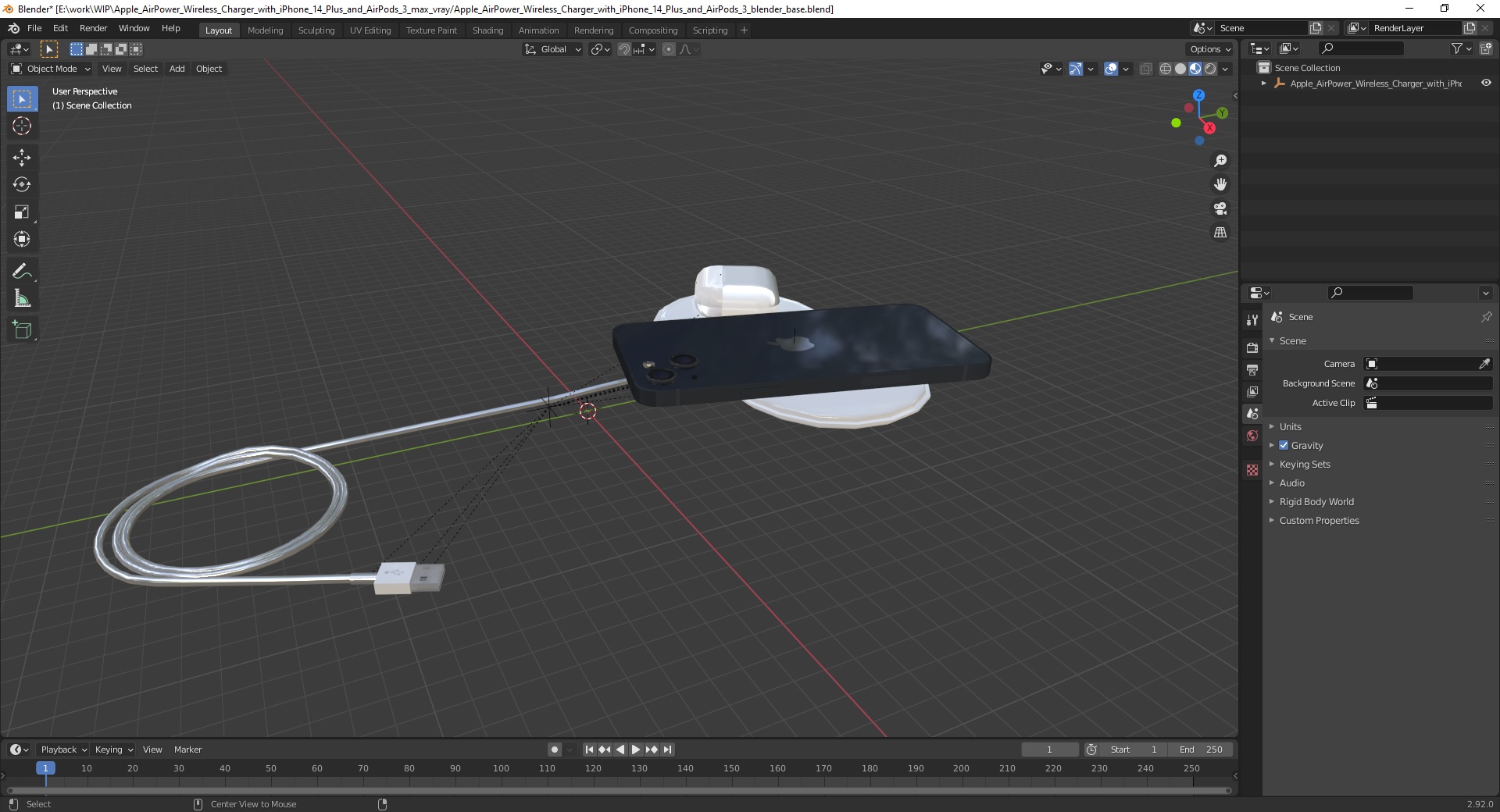This screenshot has width=1500, height=812.
Task: Open the Options dropdown
Action: pos(1210,49)
